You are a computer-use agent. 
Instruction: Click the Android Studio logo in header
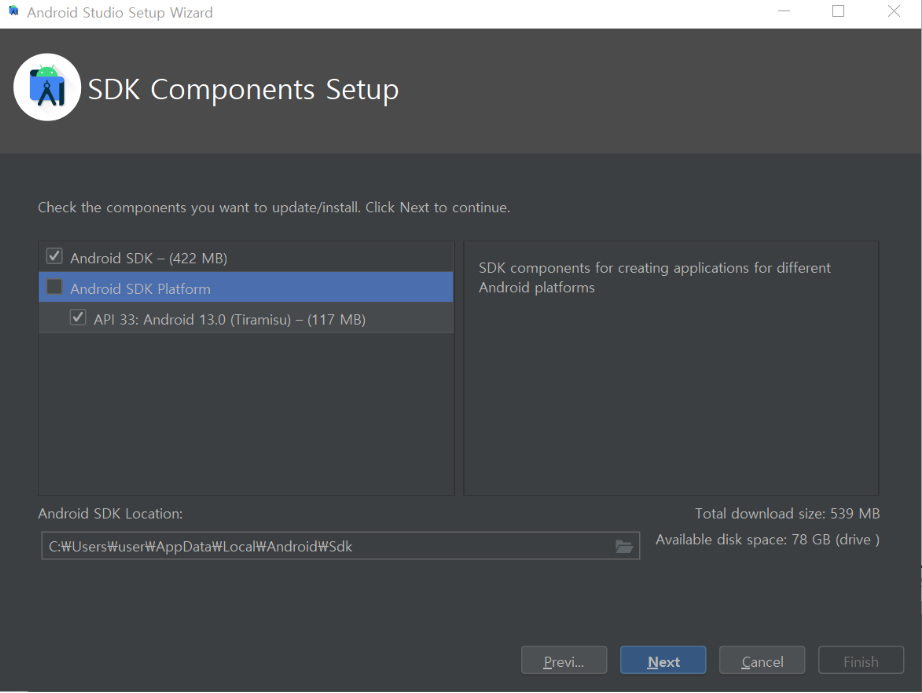click(x=47, y=88)
